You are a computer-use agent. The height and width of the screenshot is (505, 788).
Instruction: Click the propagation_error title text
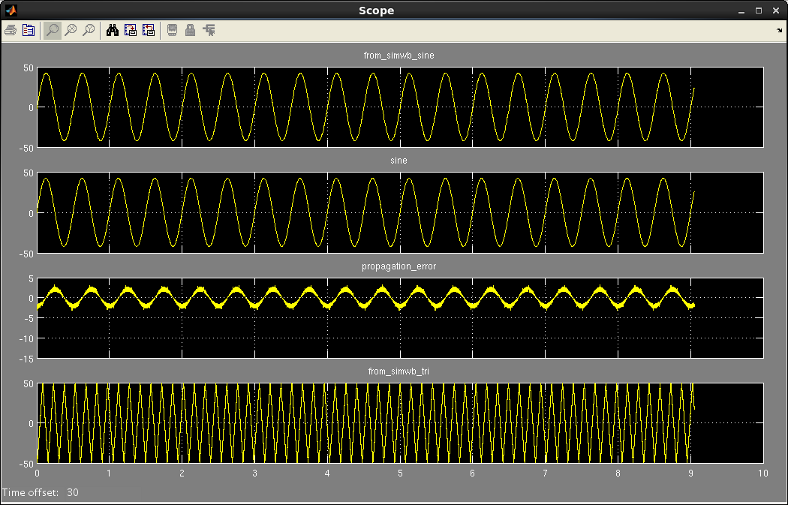[399, 266]
